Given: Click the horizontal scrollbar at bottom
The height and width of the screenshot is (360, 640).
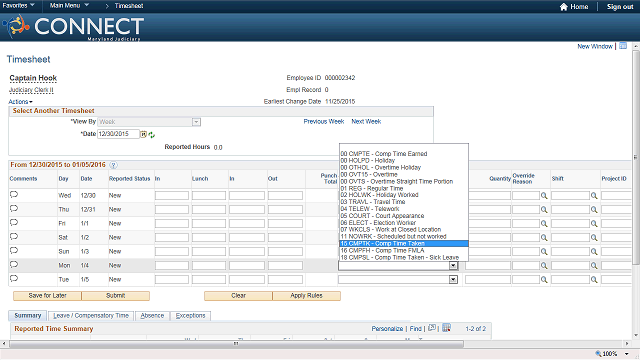Looking at the screenshot, I should [236, 344].
